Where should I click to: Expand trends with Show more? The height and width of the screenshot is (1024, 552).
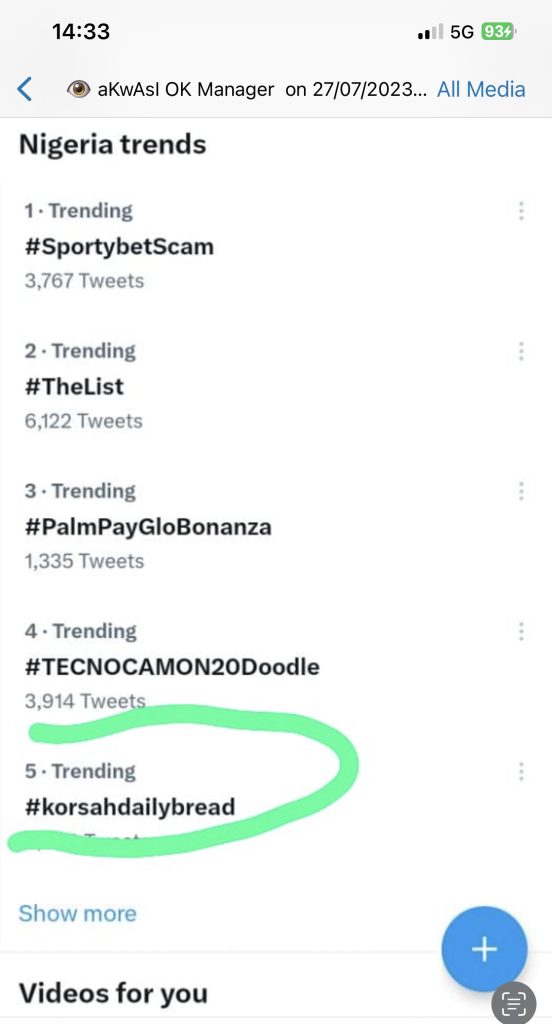coord(78,913)
